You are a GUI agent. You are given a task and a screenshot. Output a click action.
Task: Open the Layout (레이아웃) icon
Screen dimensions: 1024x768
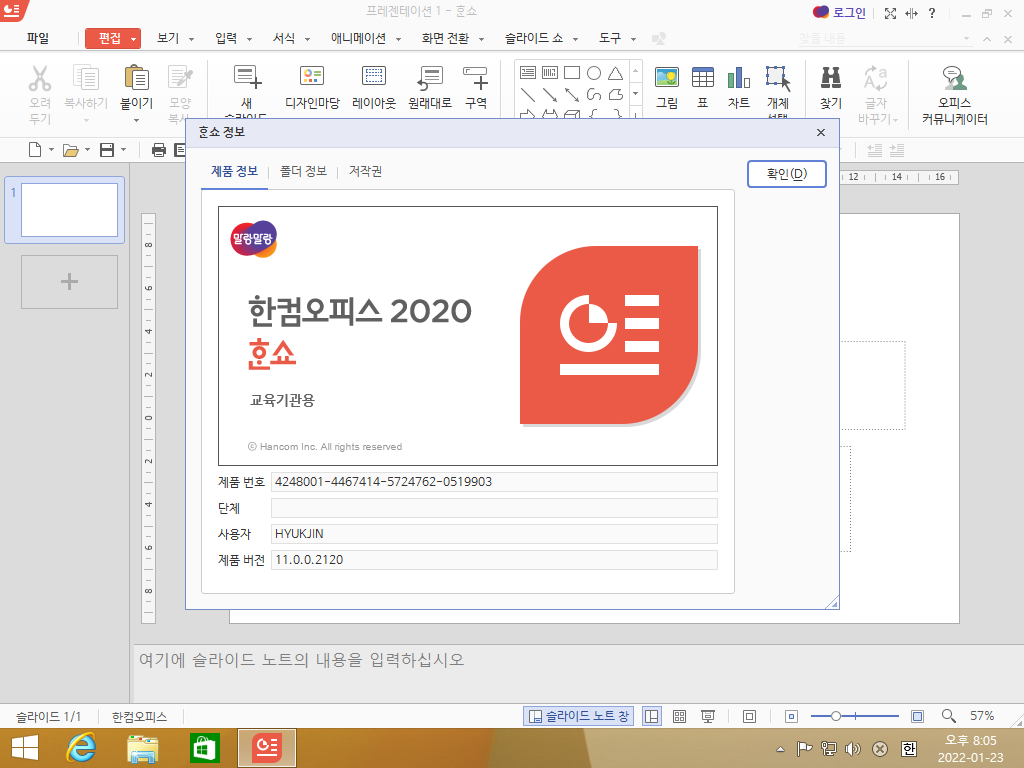click(374, 76)
